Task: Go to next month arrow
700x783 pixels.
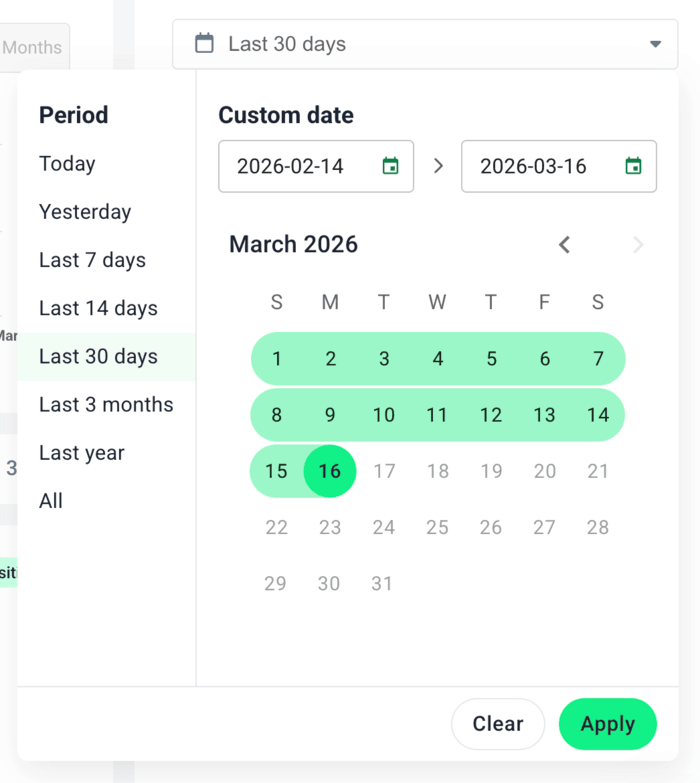Action: click(x=638, y=245)
